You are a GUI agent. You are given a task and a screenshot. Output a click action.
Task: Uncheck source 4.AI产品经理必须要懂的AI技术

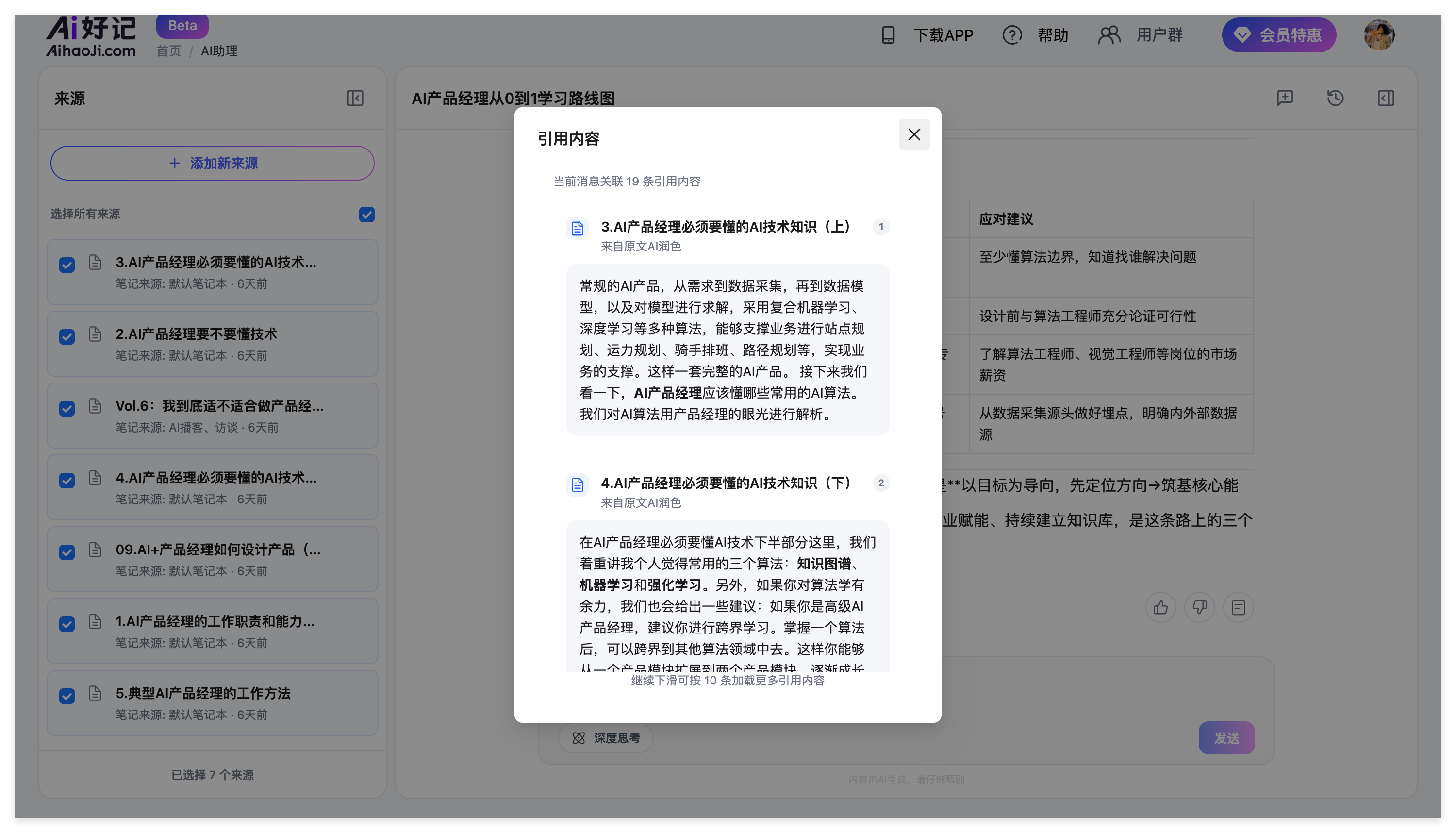[67, 481]
